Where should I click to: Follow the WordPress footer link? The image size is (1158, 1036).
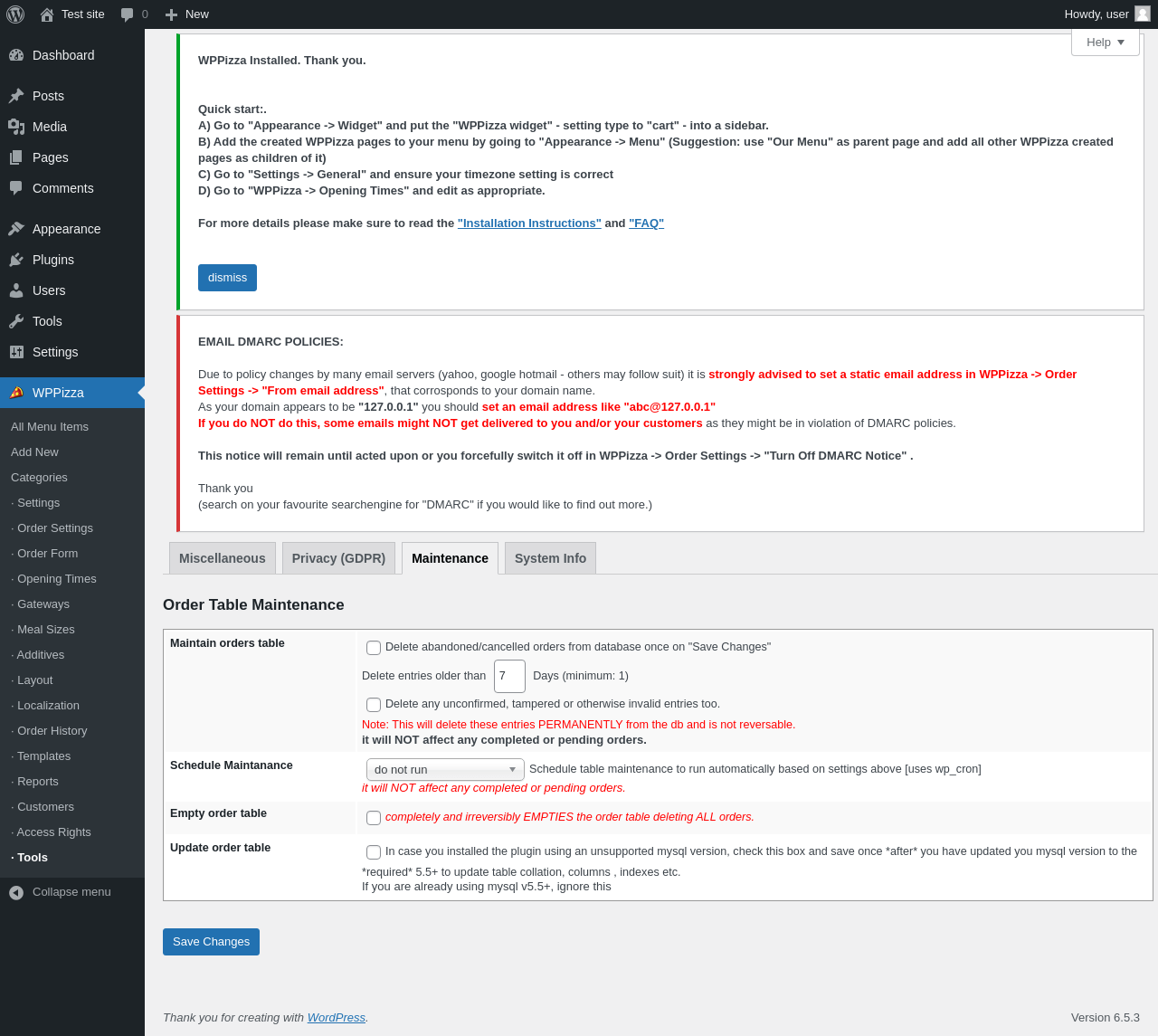click(x=337, y=1018)
